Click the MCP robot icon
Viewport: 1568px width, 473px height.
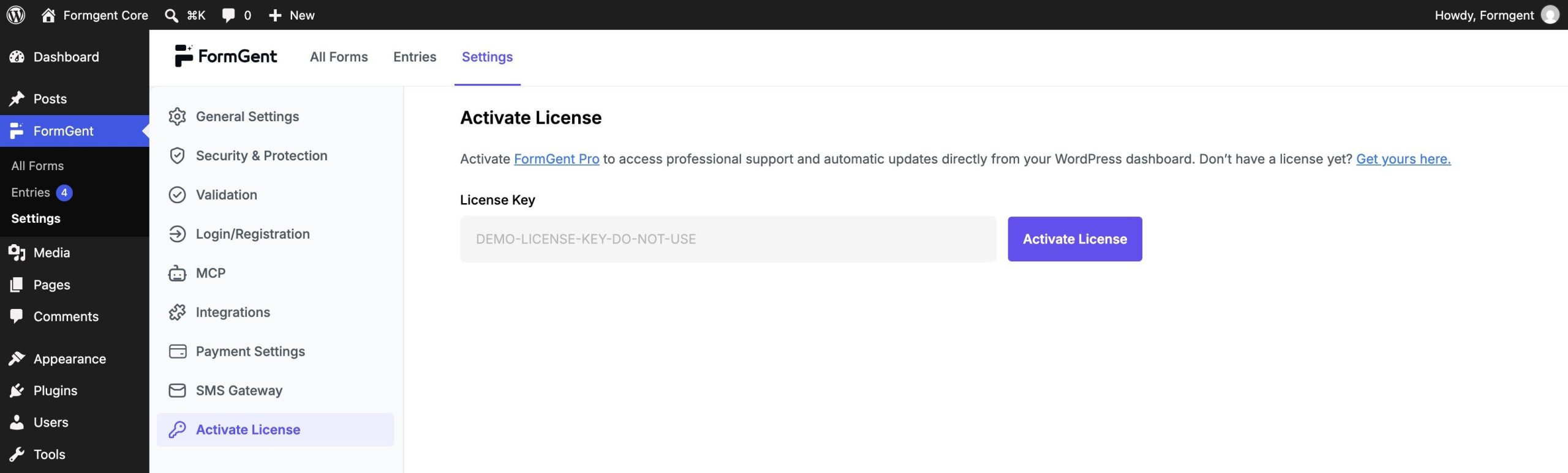click(177, 273)
